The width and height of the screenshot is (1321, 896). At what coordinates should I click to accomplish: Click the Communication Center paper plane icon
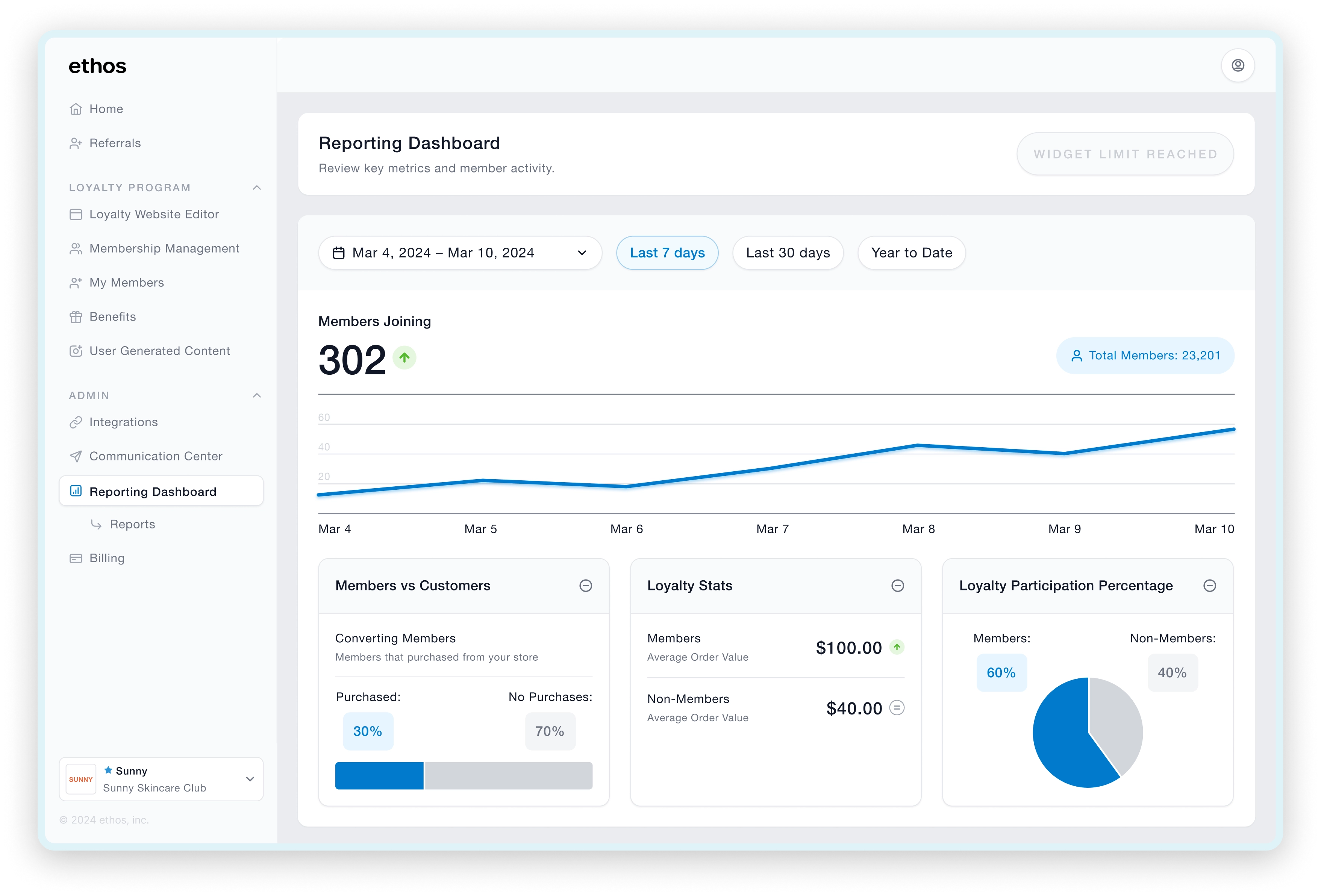pyautogui.click(x=76, y=456)
